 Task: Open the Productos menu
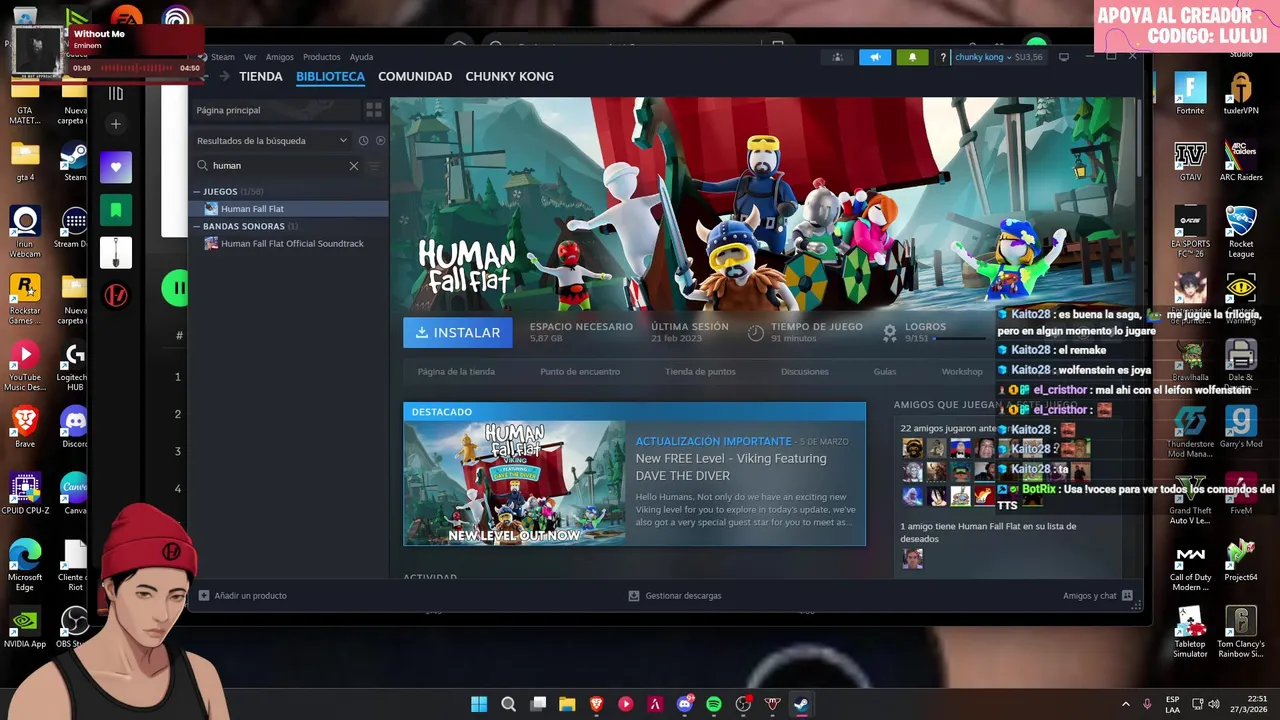pyautogui.click(x=322, y=57)
